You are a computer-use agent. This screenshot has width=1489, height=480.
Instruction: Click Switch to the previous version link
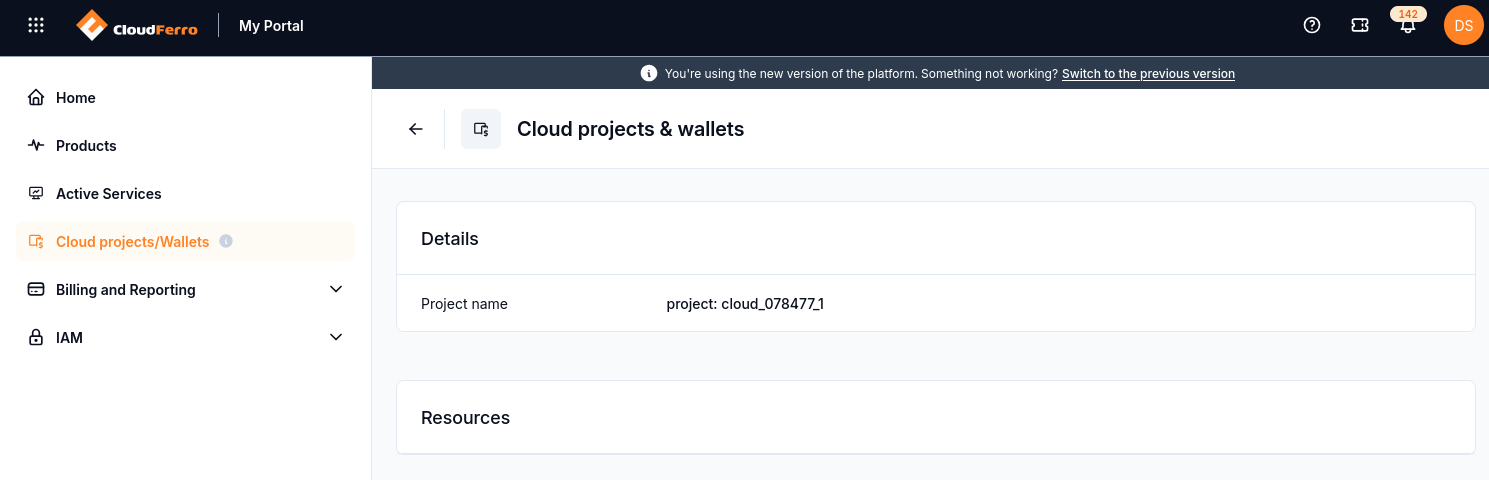click(1148, 74)
